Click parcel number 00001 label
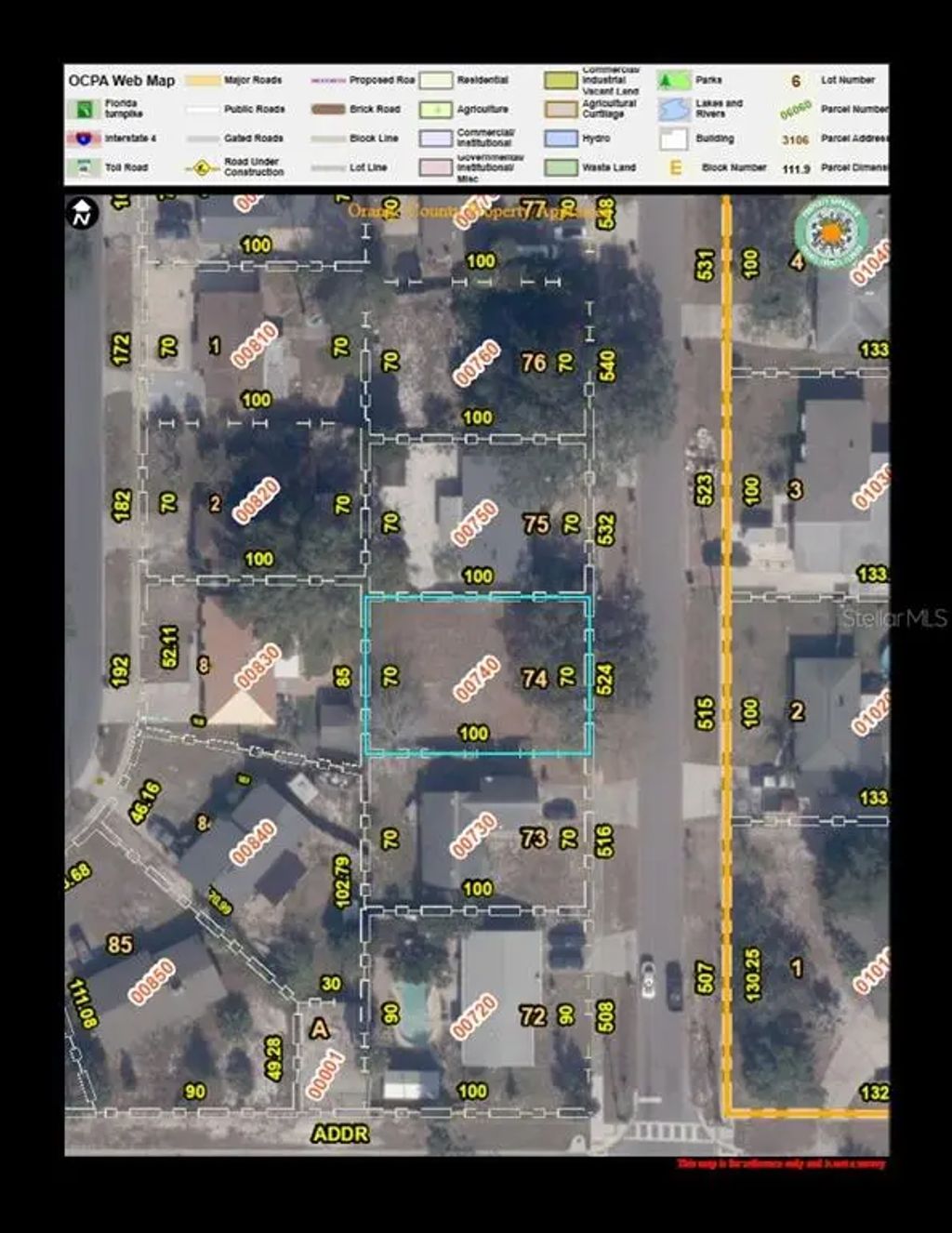Screen dimensions: 952x1233 point(325,1075)
